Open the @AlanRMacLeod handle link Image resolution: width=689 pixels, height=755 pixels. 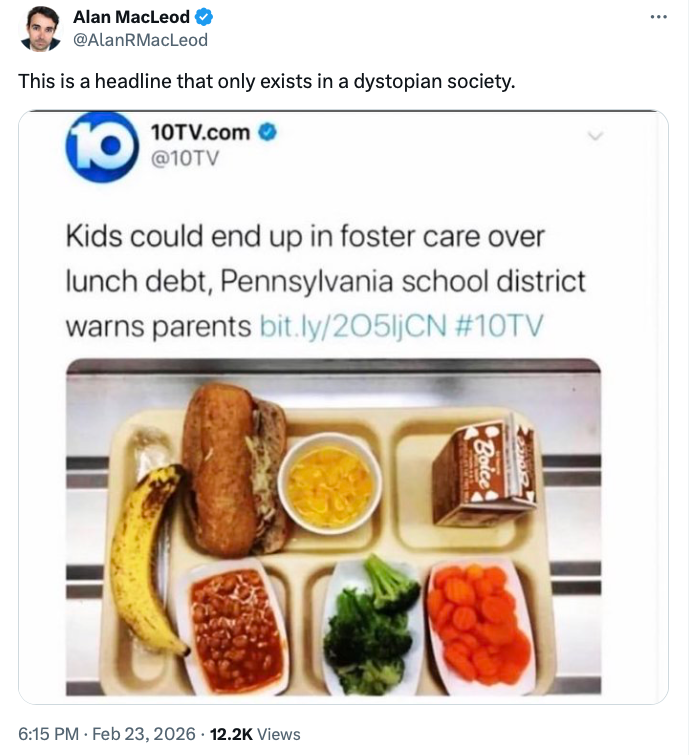tap(140, 40)
